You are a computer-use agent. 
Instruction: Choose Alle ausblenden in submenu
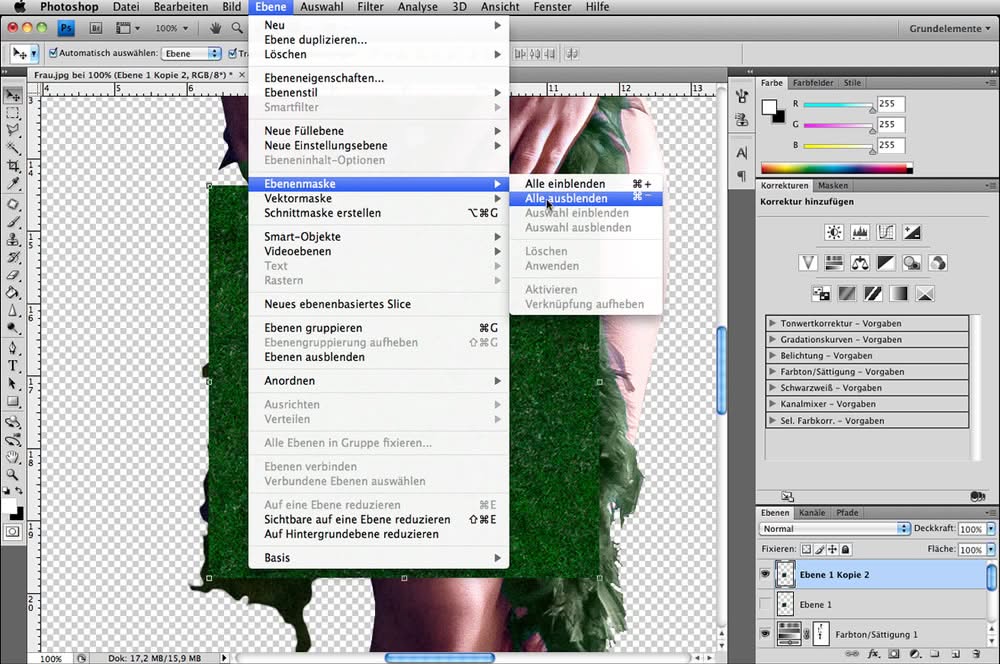pyautogui.click(x=585, y=198)
